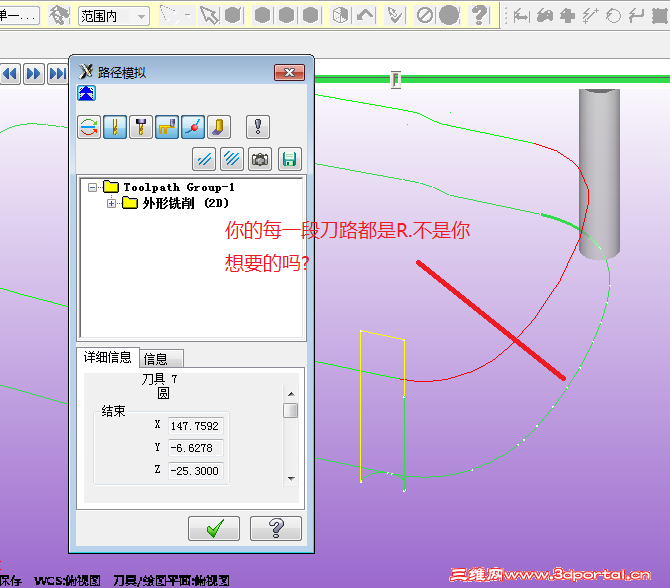
Task: Click the details panel scrollbar thumb
Action: coord(291,411)
